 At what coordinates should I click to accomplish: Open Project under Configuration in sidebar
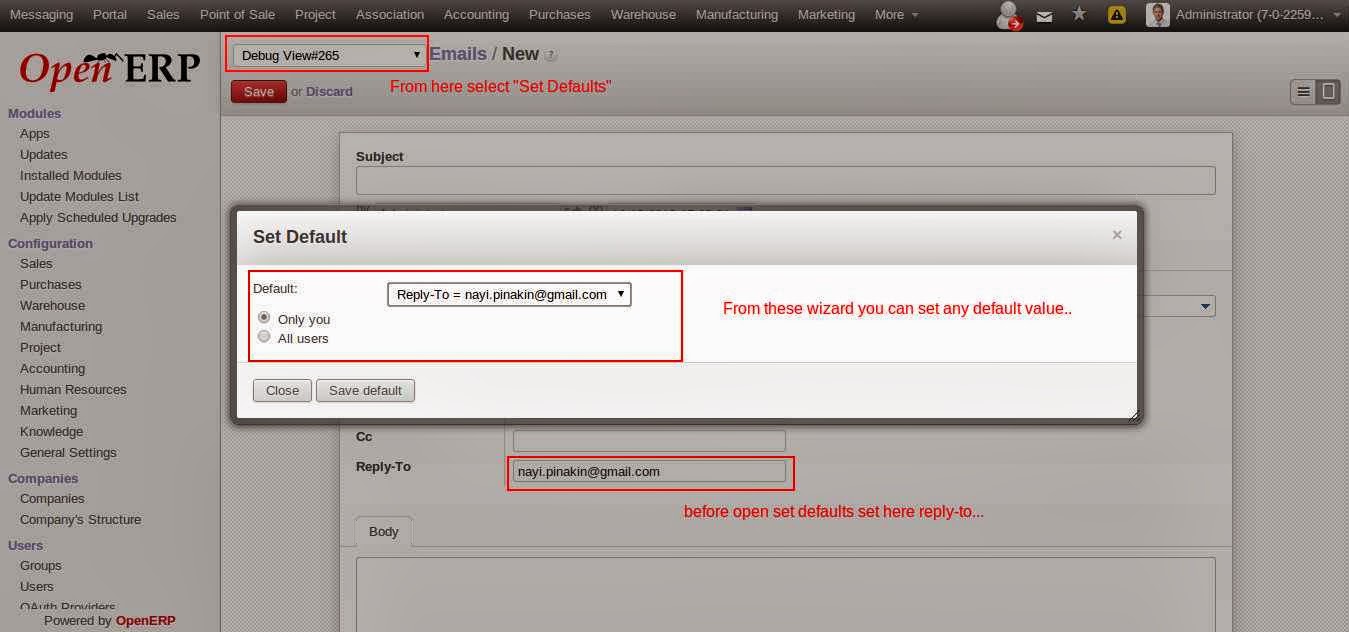point(40,348)
